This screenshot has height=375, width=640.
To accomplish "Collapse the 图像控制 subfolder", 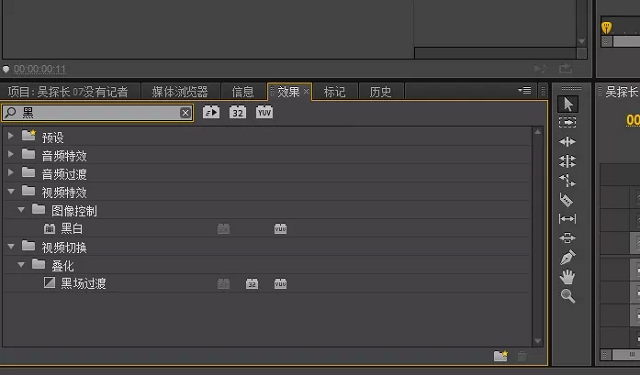I will click(x=21, y=210).
